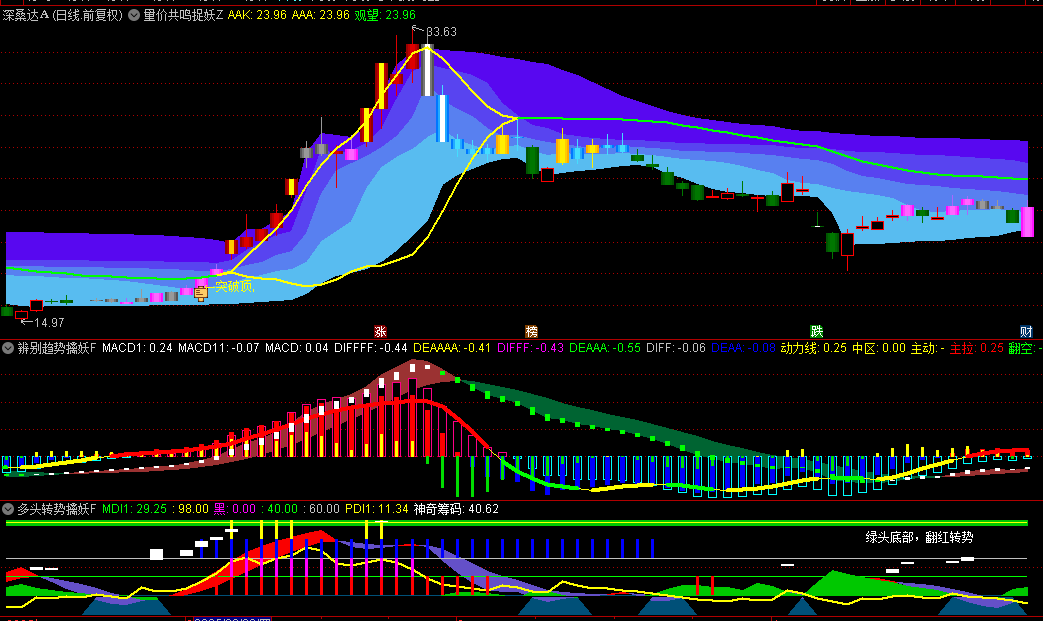The height and width of the screenshot is (621, 1043).
Task: Click the AAK: 23.96 value
Action: (x=257, y=15)
